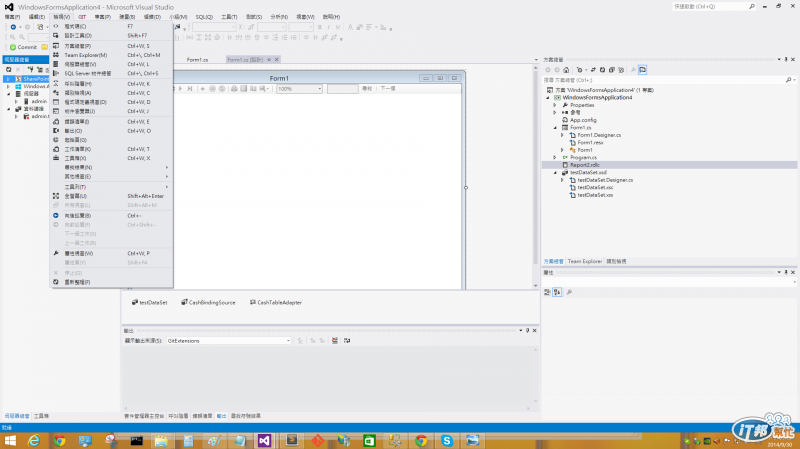
Task: Toggle auto-hide pin on Output panel
Action: pyautogui.click(x=528, y=331)
